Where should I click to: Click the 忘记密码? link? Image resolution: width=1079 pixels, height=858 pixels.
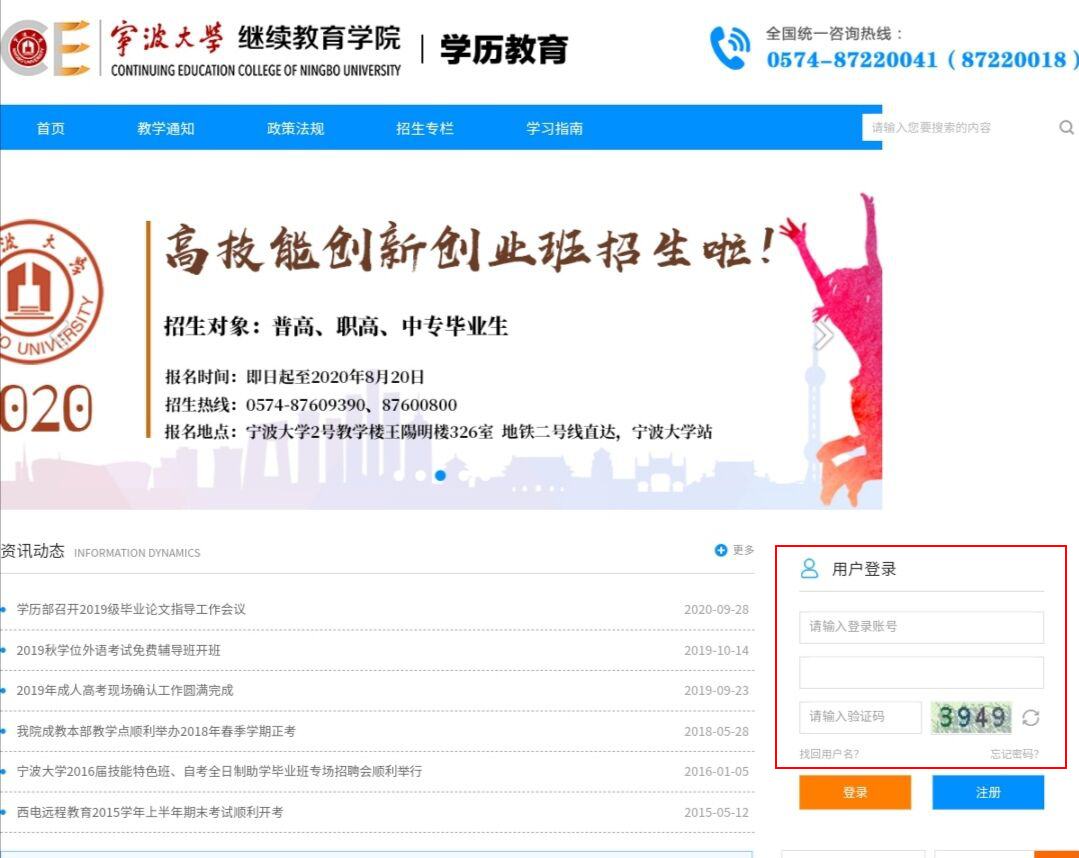(1014, 754)
